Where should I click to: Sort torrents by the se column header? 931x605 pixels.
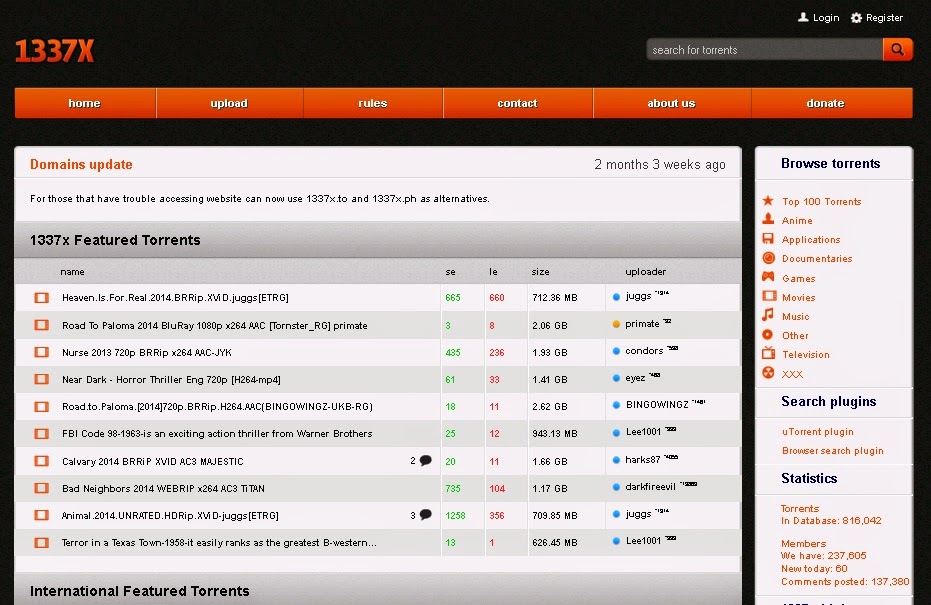[x=450, y=271]
